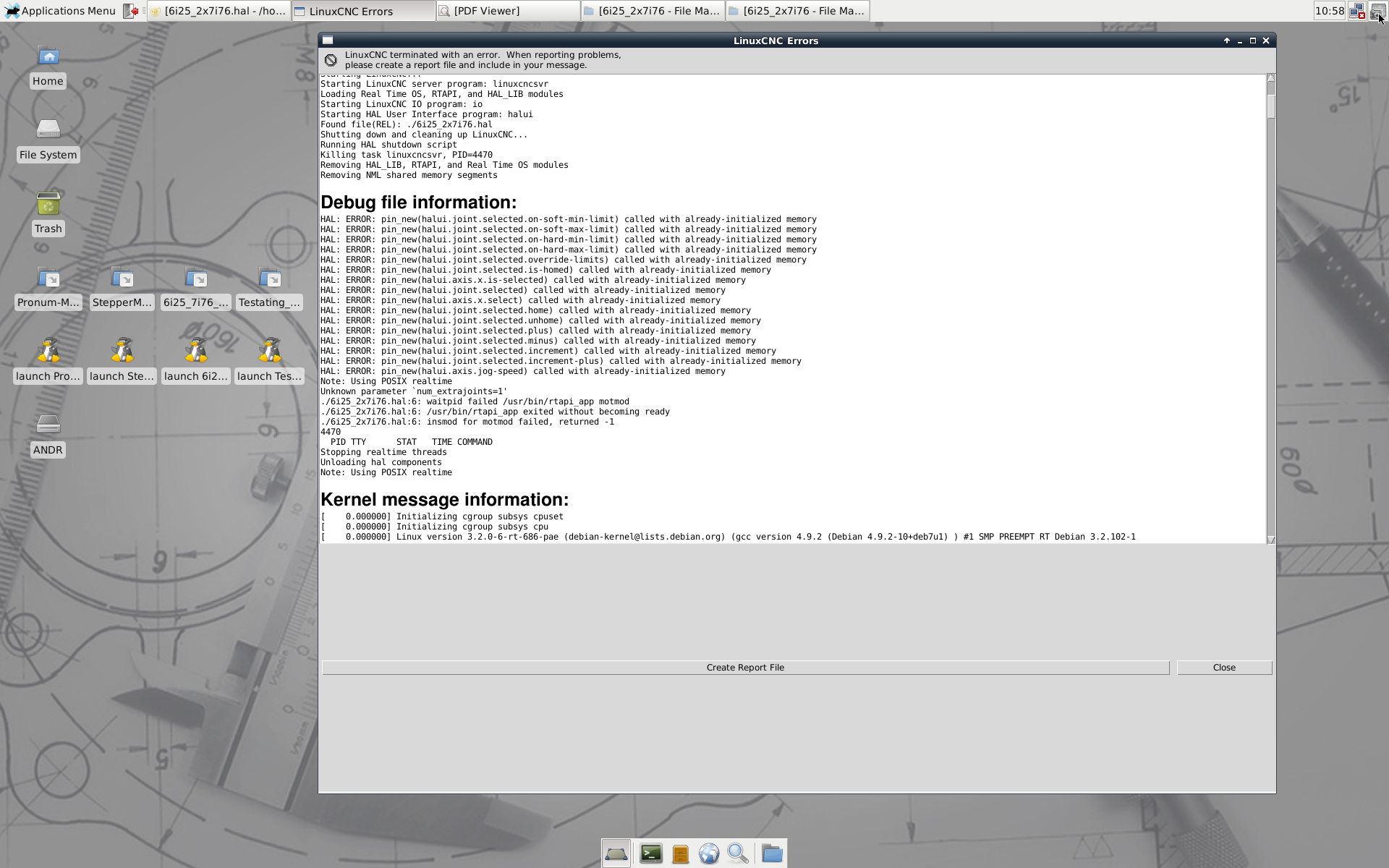
Task: Open the Trash desktop icon
Action: coord(48,203)
